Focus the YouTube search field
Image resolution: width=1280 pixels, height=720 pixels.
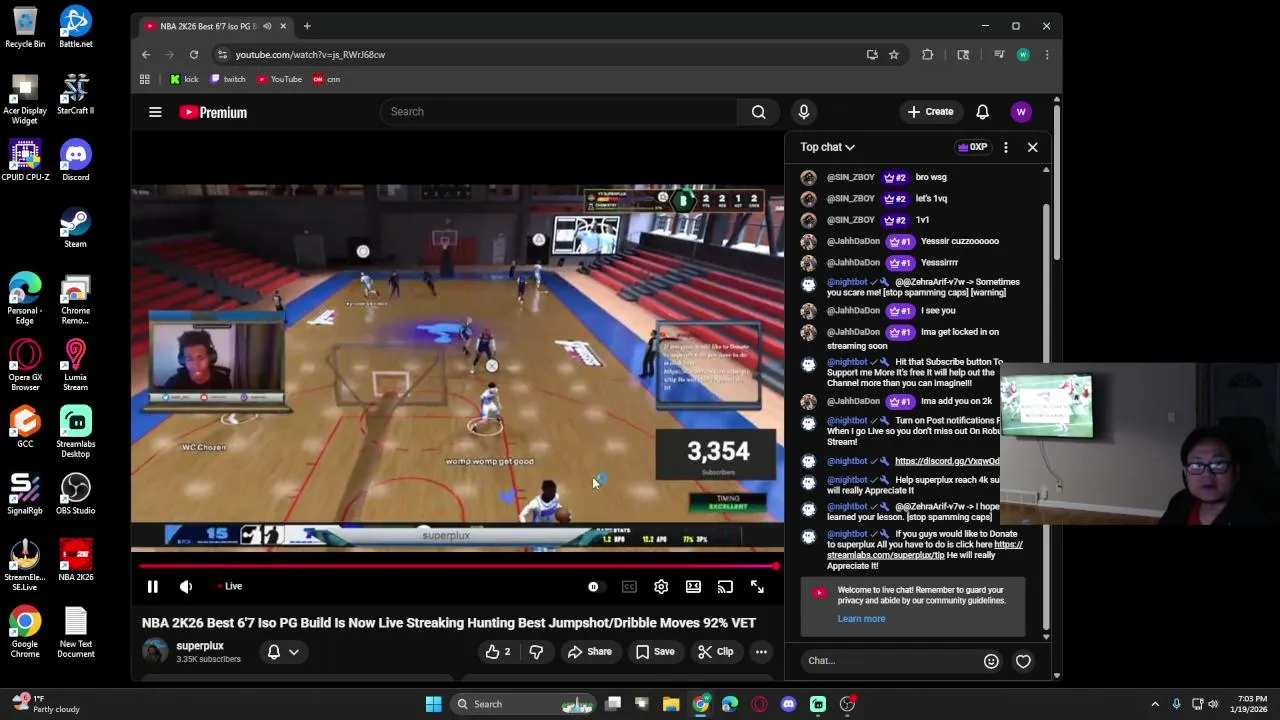[x=558, y=112]
